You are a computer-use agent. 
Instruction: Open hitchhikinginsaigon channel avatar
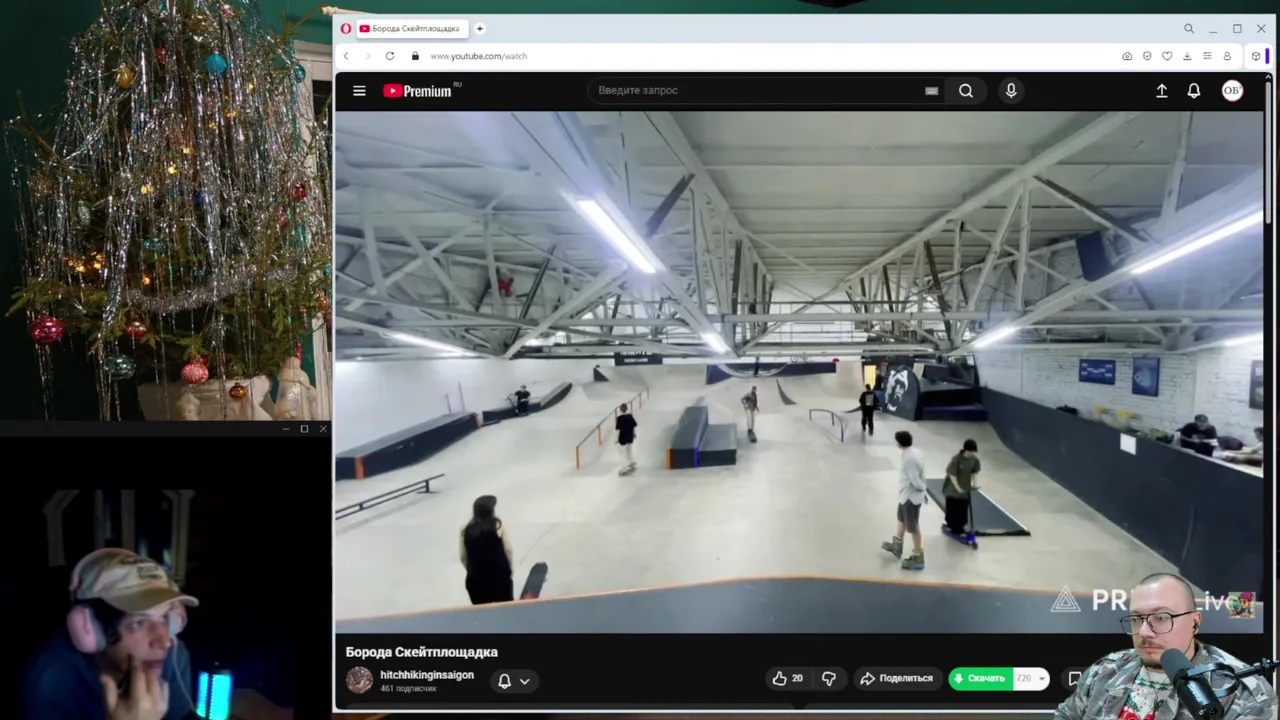(359, 680)
